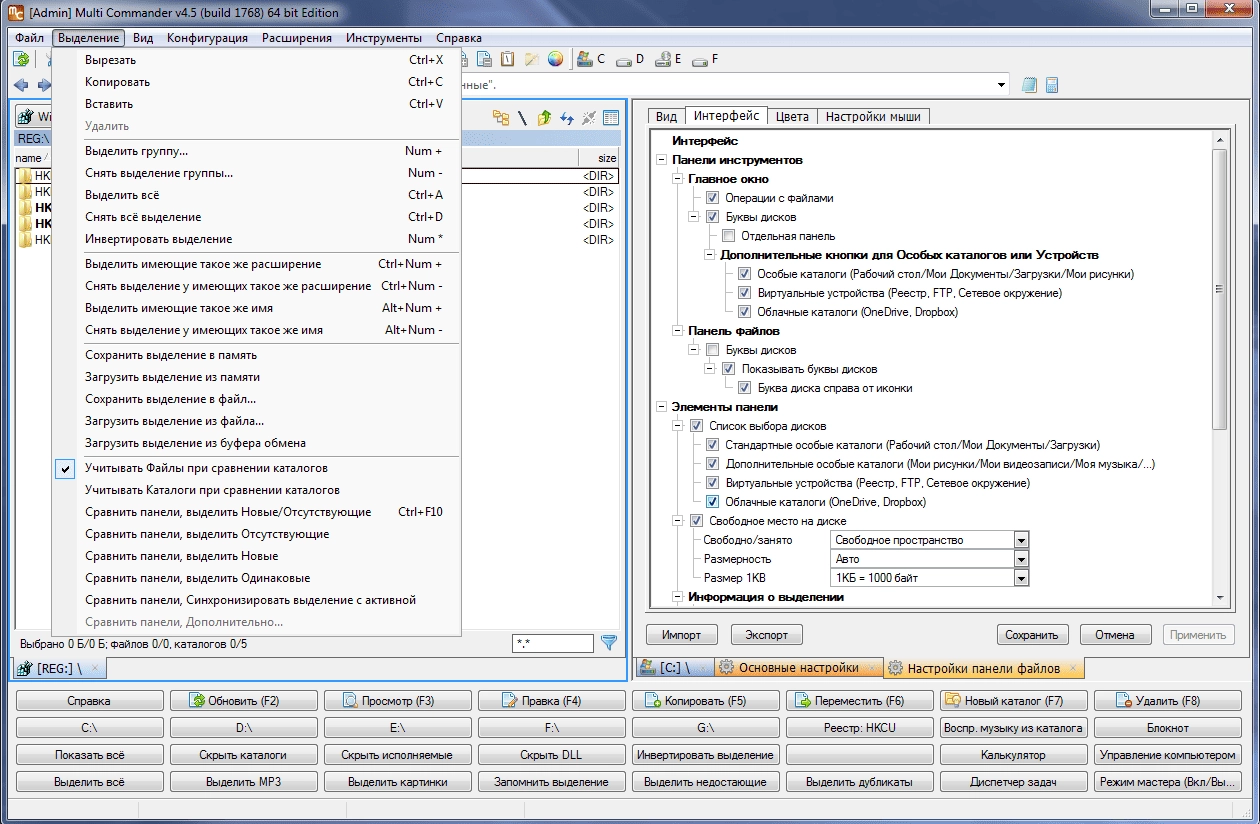Click the back navigation arrow icon
The image size is (1260, 824).
tap(21, 85)
